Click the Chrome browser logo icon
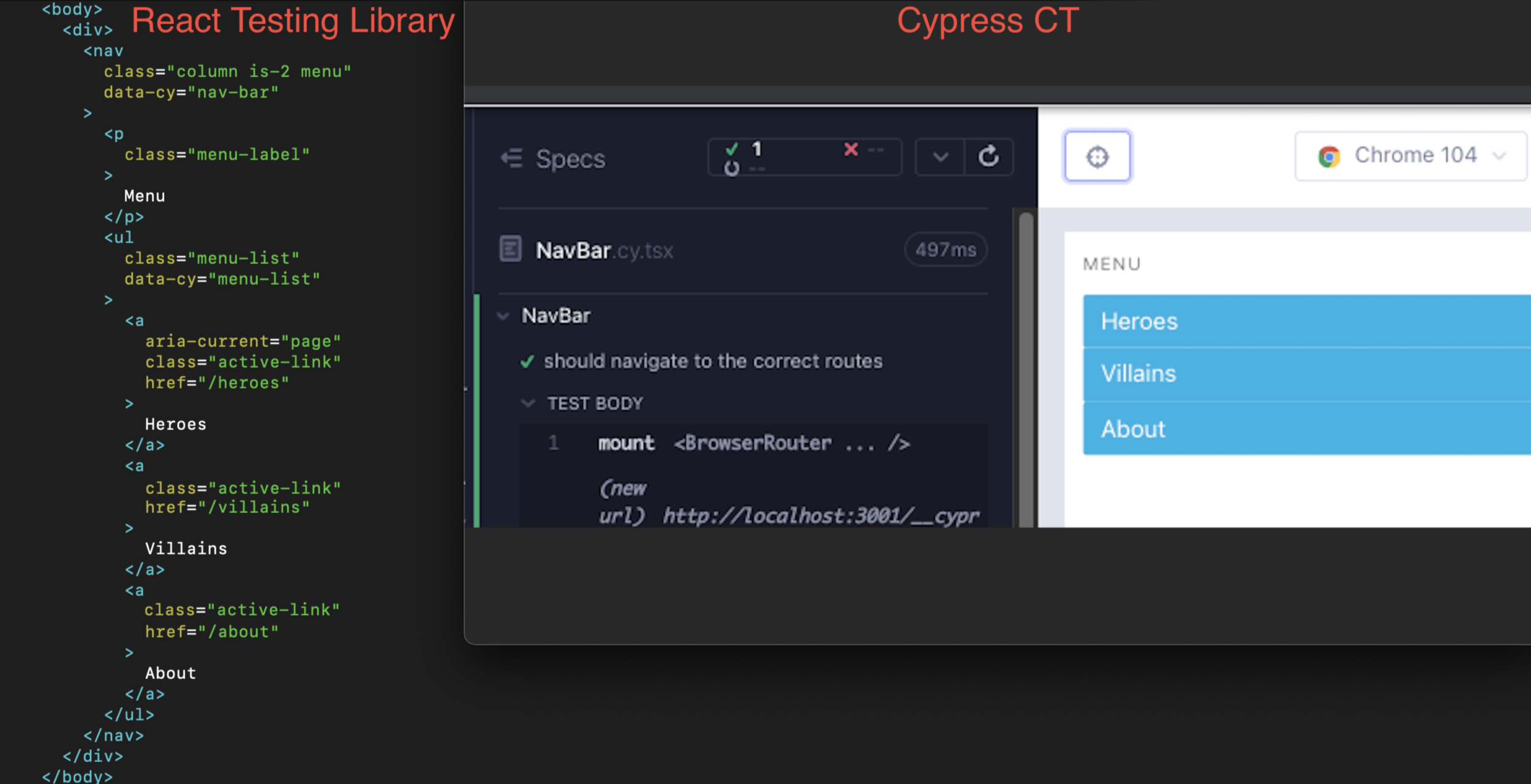This screenshot has height=784, width=1531. [1328, 157]
